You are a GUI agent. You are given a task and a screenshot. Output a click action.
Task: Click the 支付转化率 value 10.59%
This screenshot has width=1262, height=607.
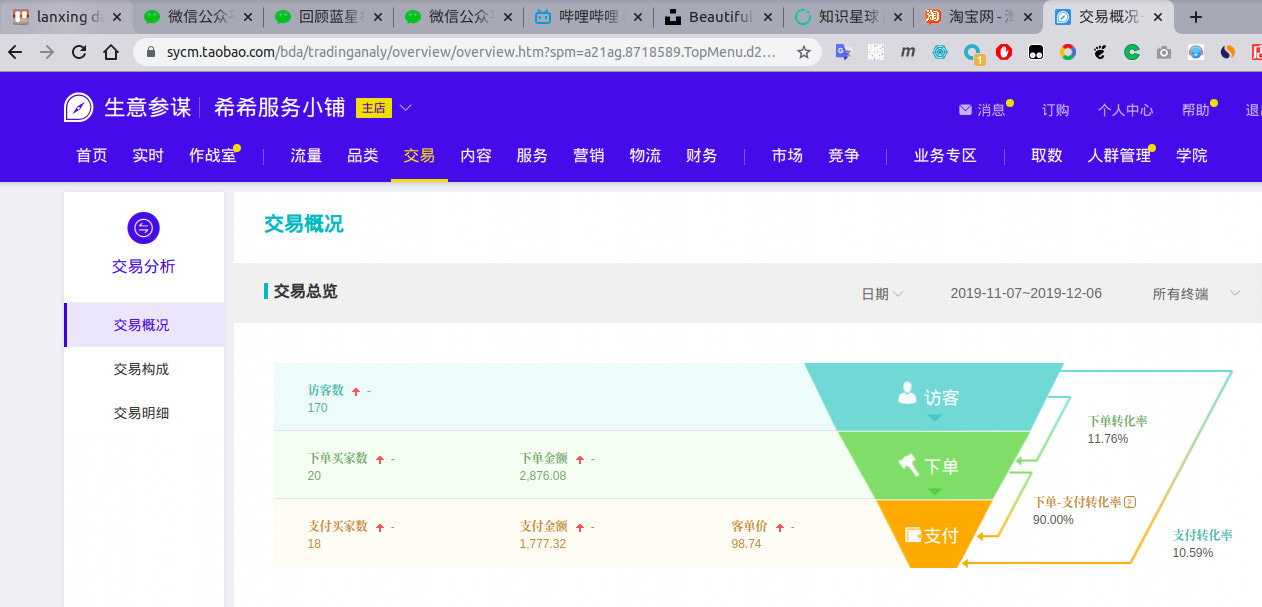tap(1193, 552)
